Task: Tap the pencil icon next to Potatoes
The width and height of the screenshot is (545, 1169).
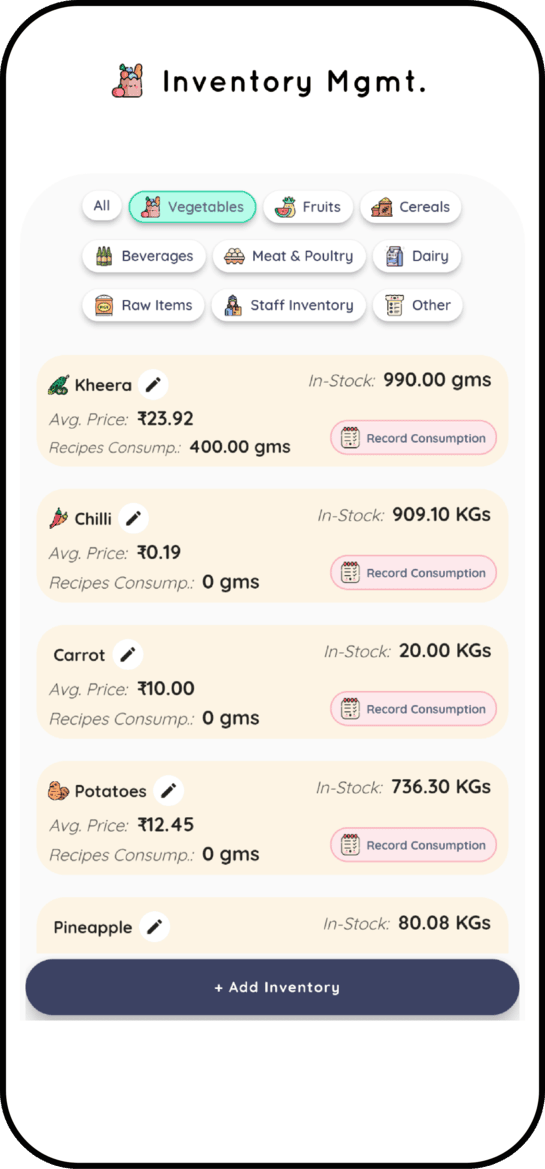Action: pos(168,790)
